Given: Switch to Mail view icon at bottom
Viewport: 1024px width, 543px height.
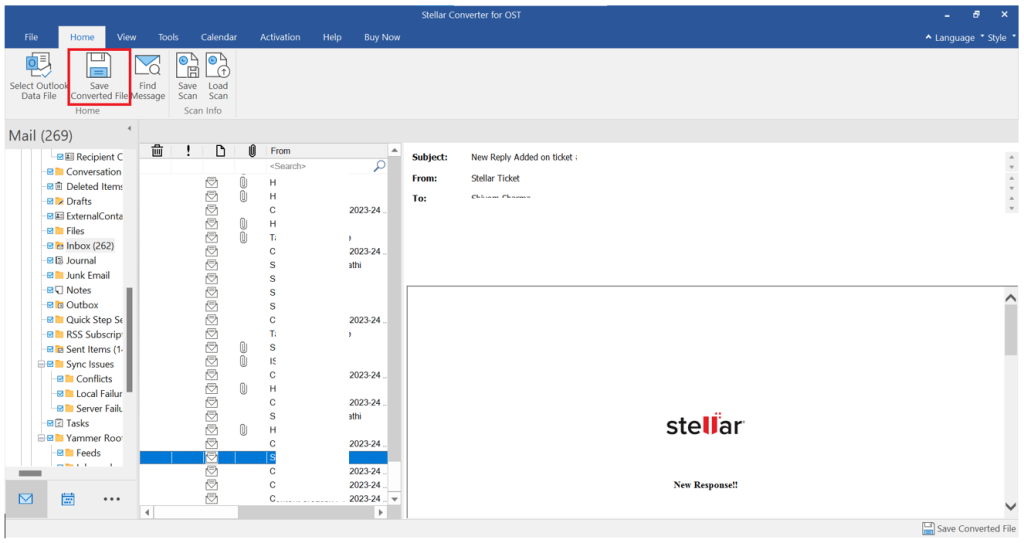Looking at the screenshot, I should (25, 499).
